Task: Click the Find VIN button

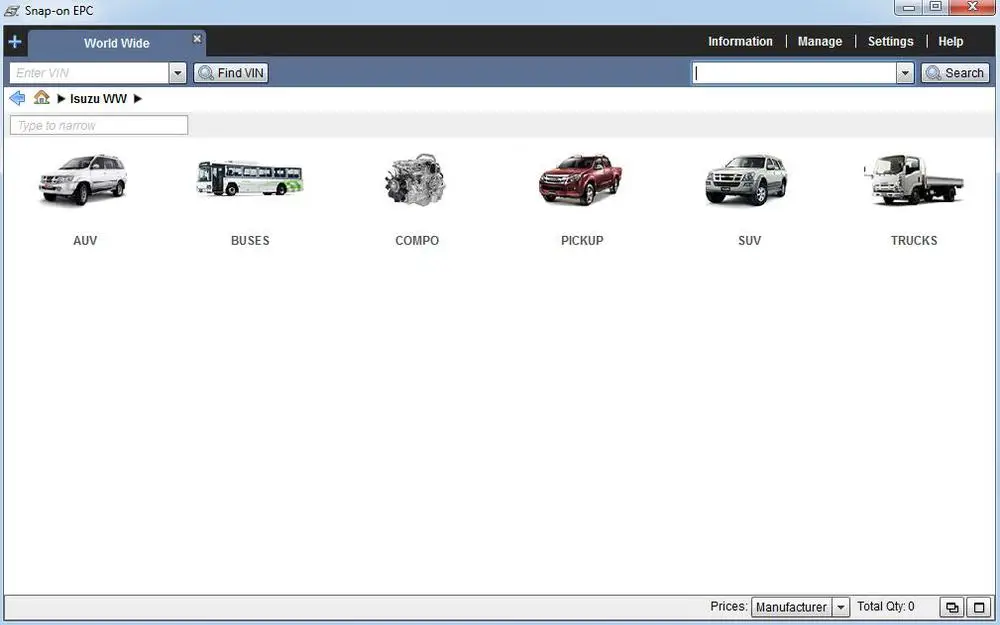Action: tap(231, 73)
